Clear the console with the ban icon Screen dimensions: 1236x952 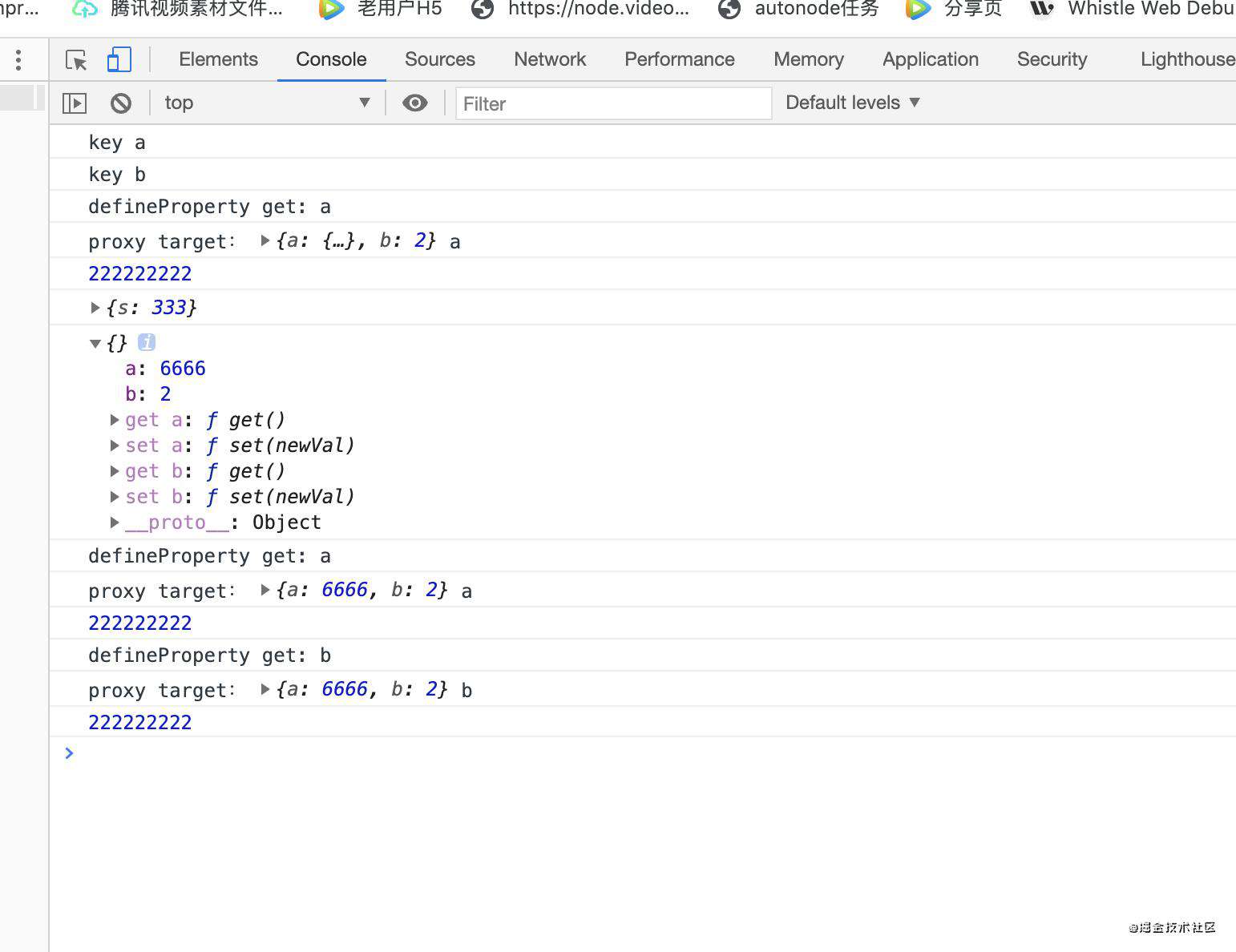point(121,103)
